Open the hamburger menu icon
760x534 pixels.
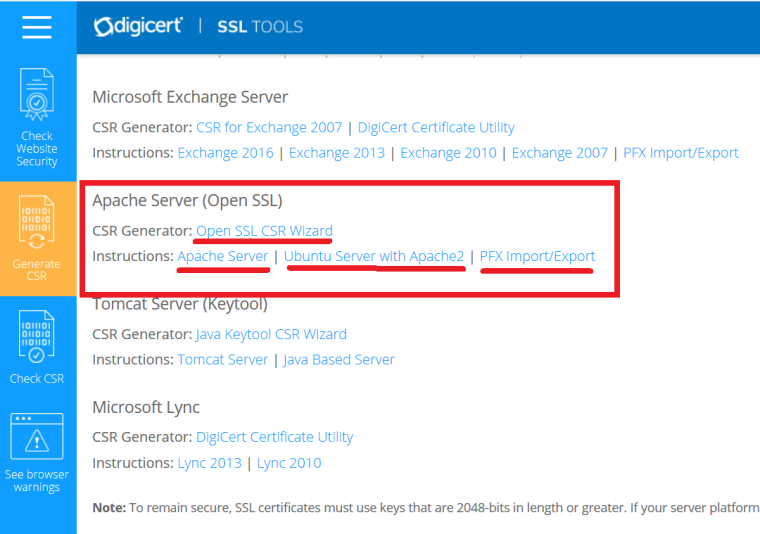tap(37, 27)
